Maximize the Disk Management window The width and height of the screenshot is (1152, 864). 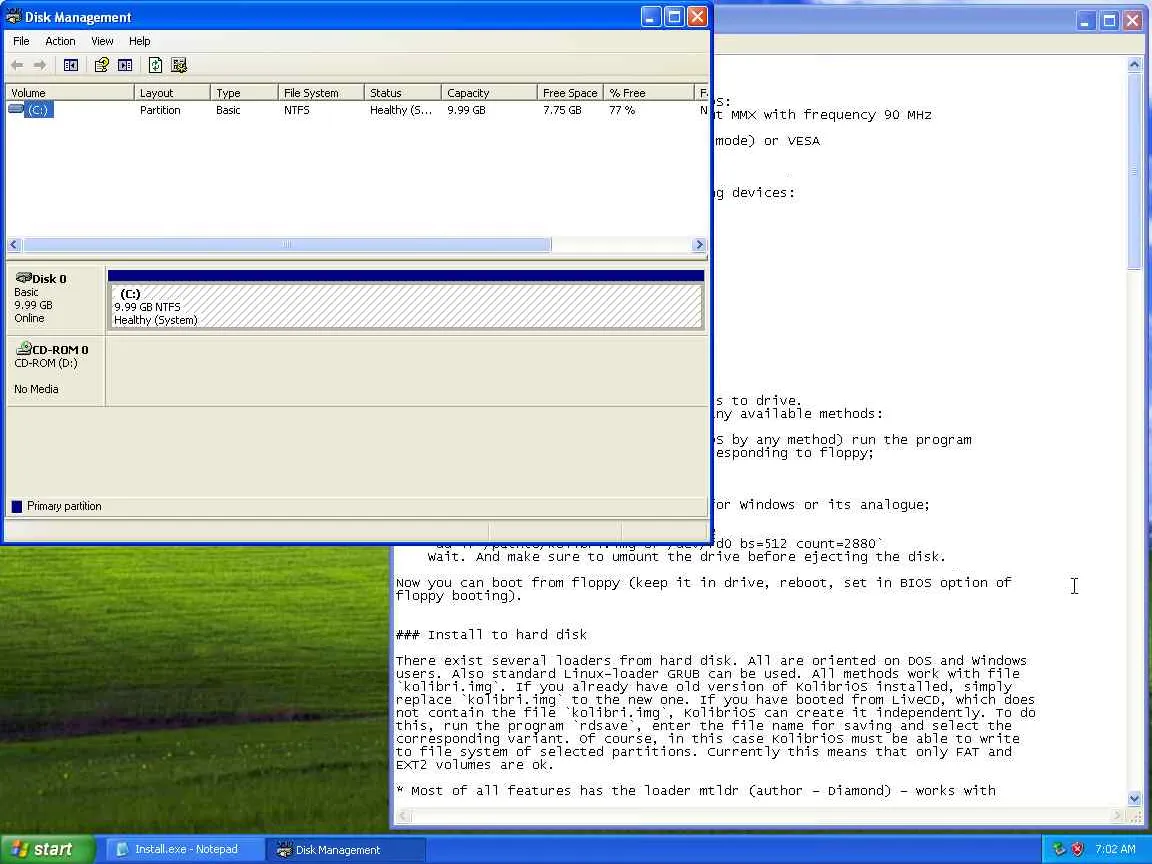[x=674, y=17]
